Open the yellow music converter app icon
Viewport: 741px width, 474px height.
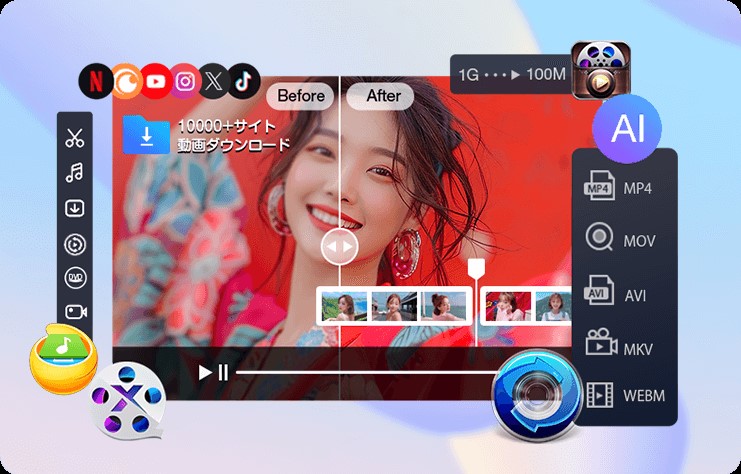coord(63,359)
